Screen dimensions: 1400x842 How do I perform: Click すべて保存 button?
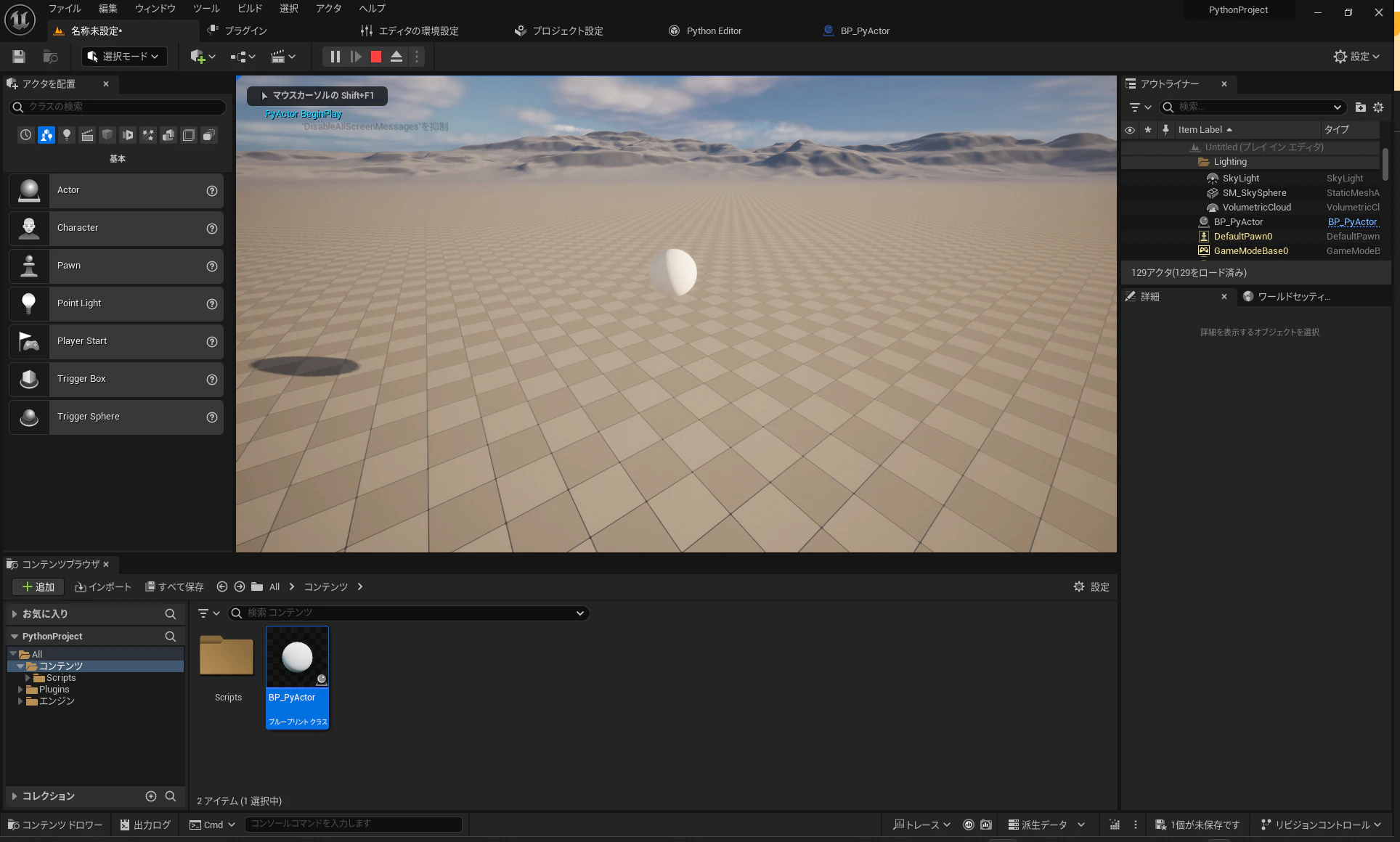pyautogui.click(x=174, y=587)
